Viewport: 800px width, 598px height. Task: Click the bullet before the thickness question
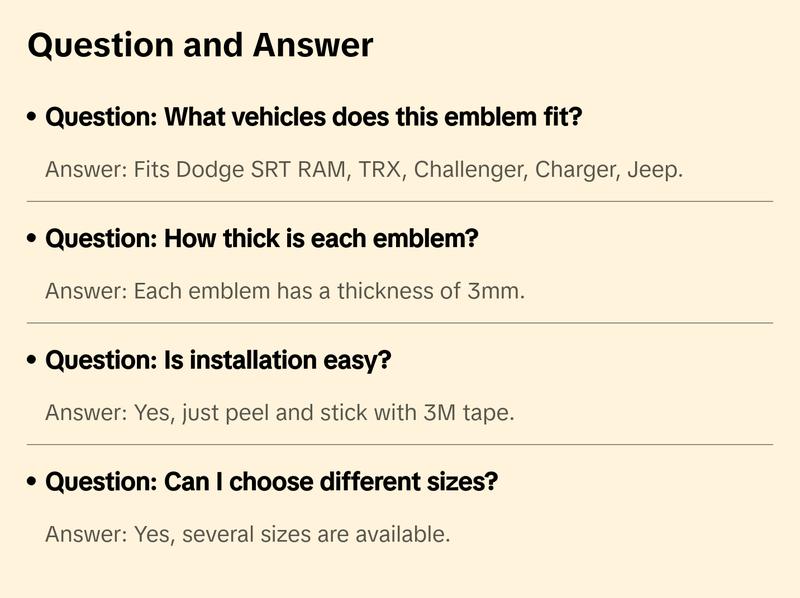coord(33,239)
